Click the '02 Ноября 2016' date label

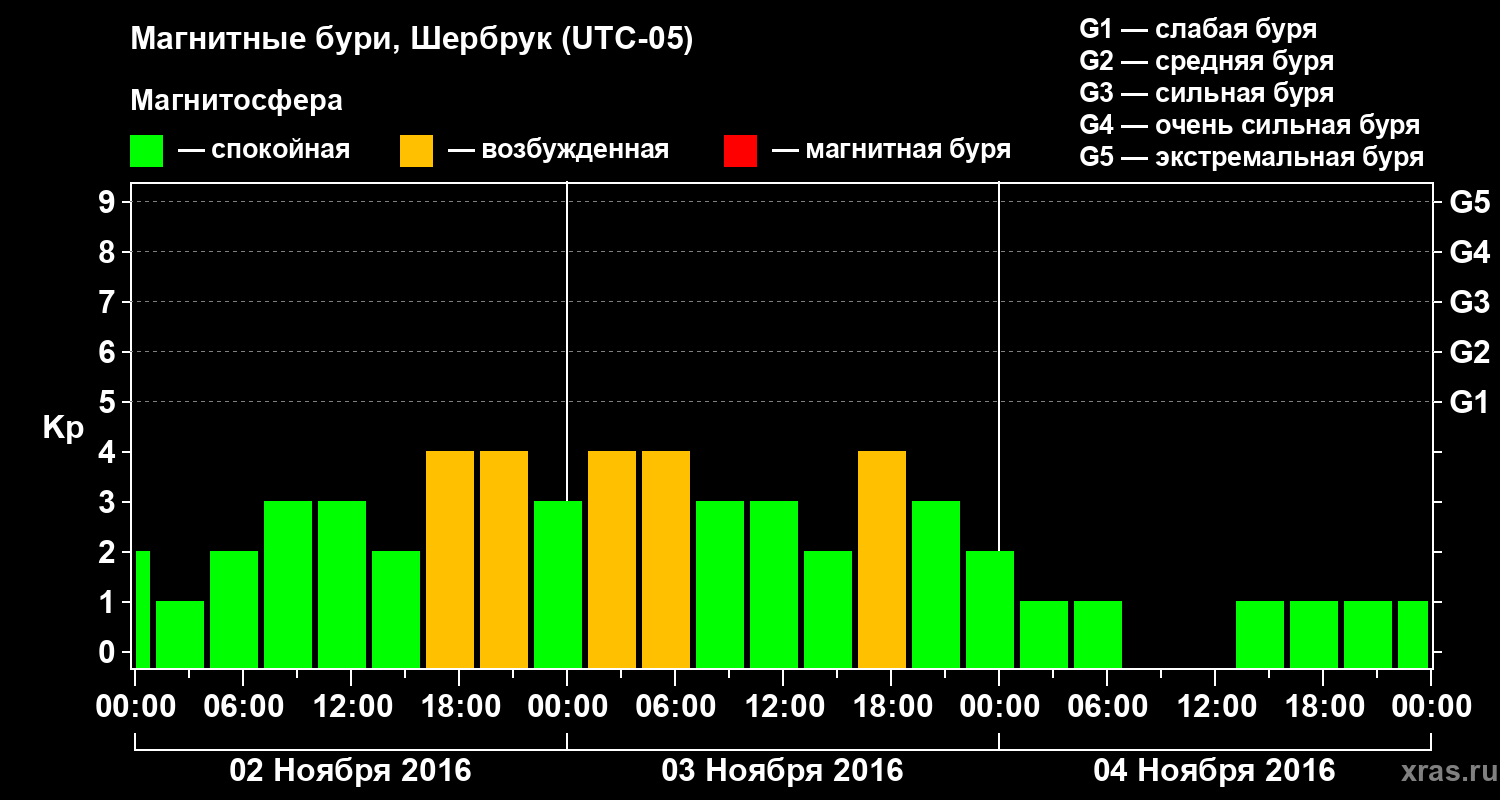coord(350,770)
